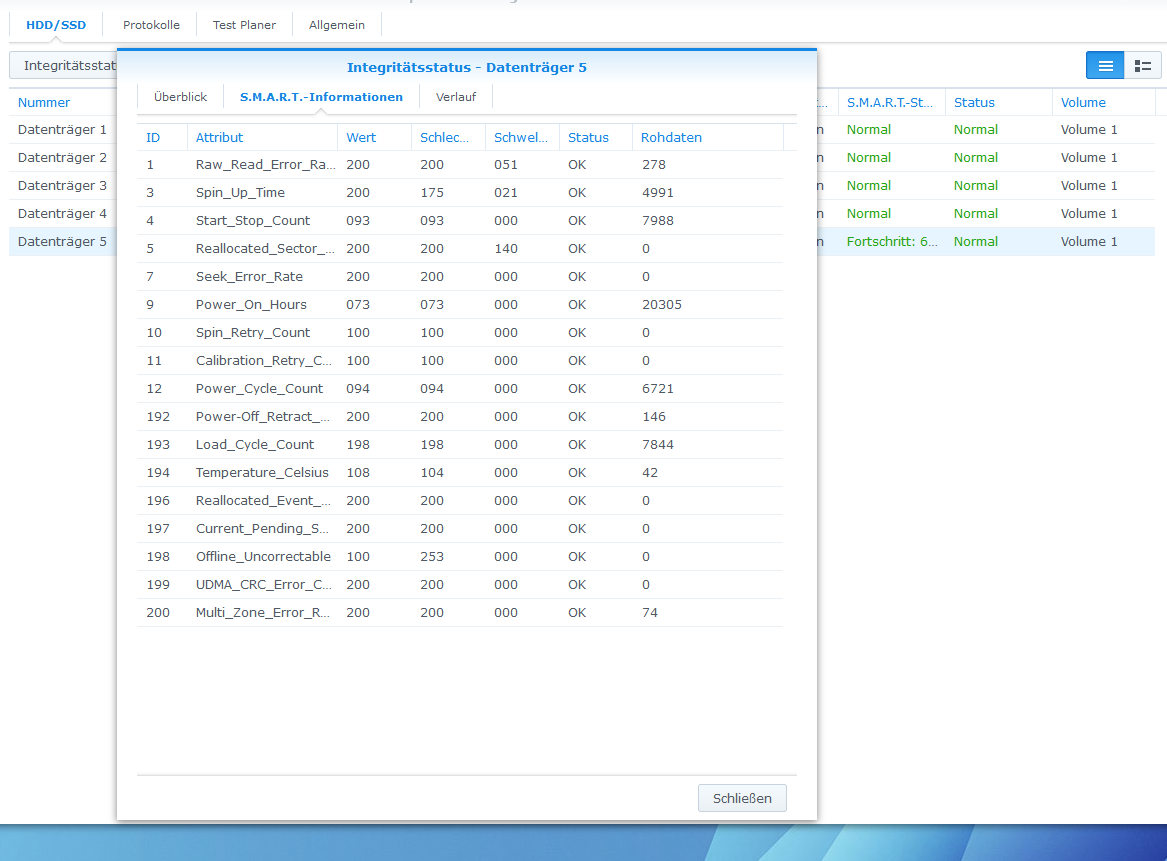Click raw value 20305 for Power_On_Hours
The image size is (1167, 861).
click(x=662, y=304)
